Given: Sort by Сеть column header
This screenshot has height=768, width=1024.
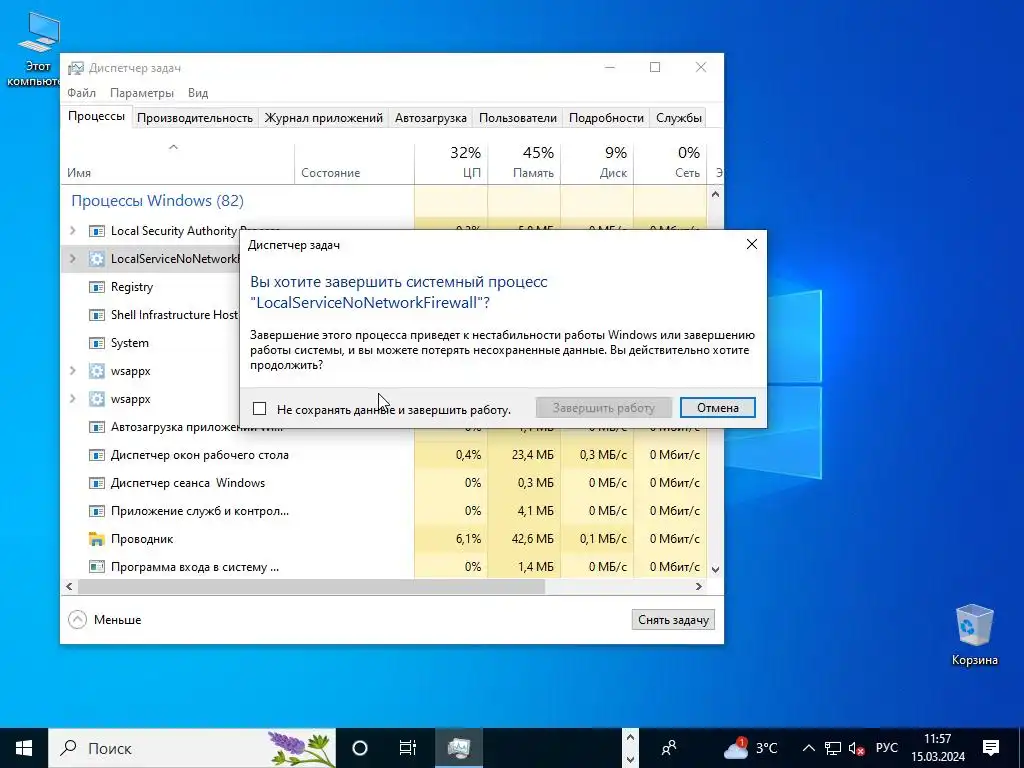Looking at the screenshot, I should click(671, 163).
